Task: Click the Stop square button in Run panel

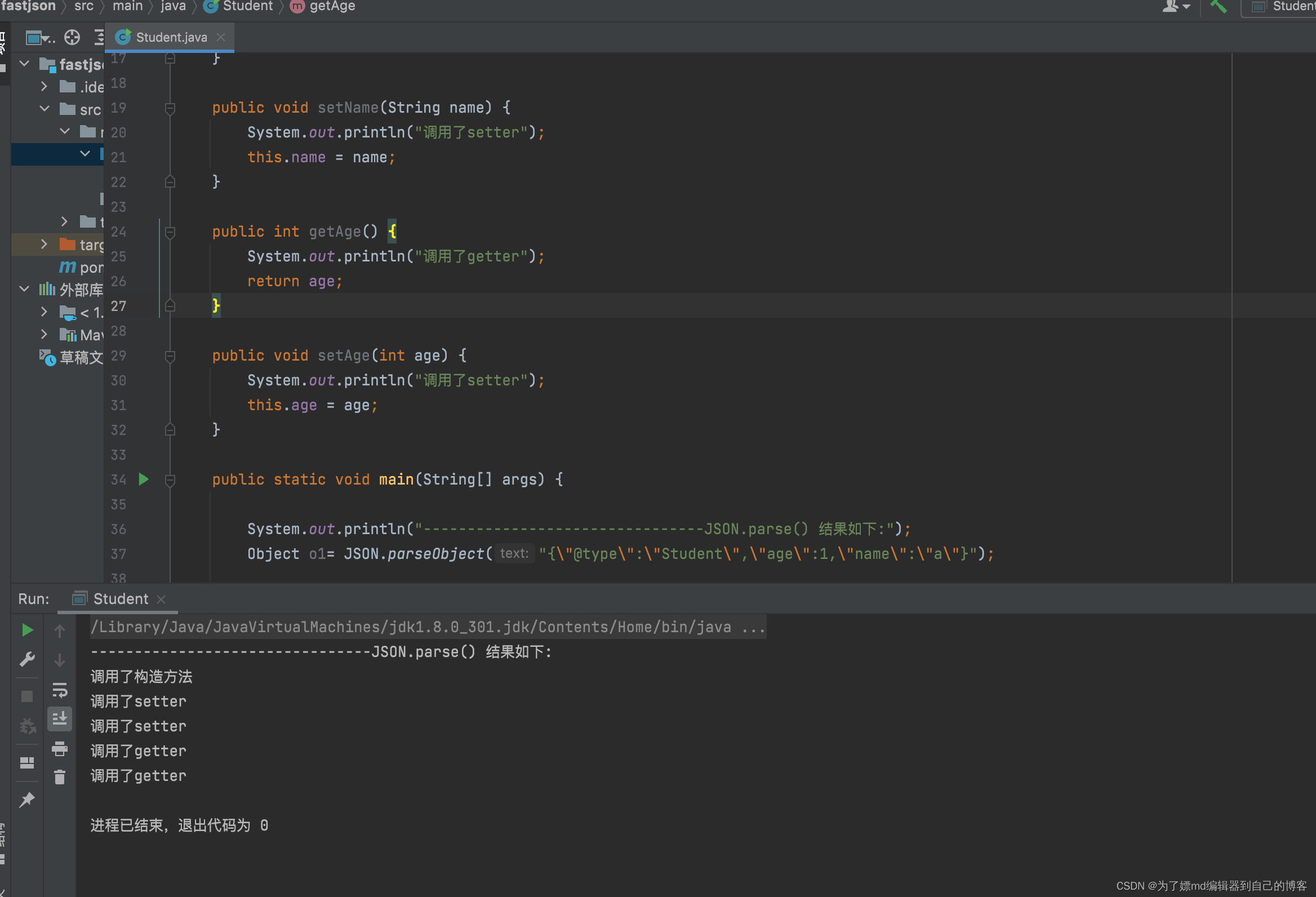Action: (x=26, y=696)
